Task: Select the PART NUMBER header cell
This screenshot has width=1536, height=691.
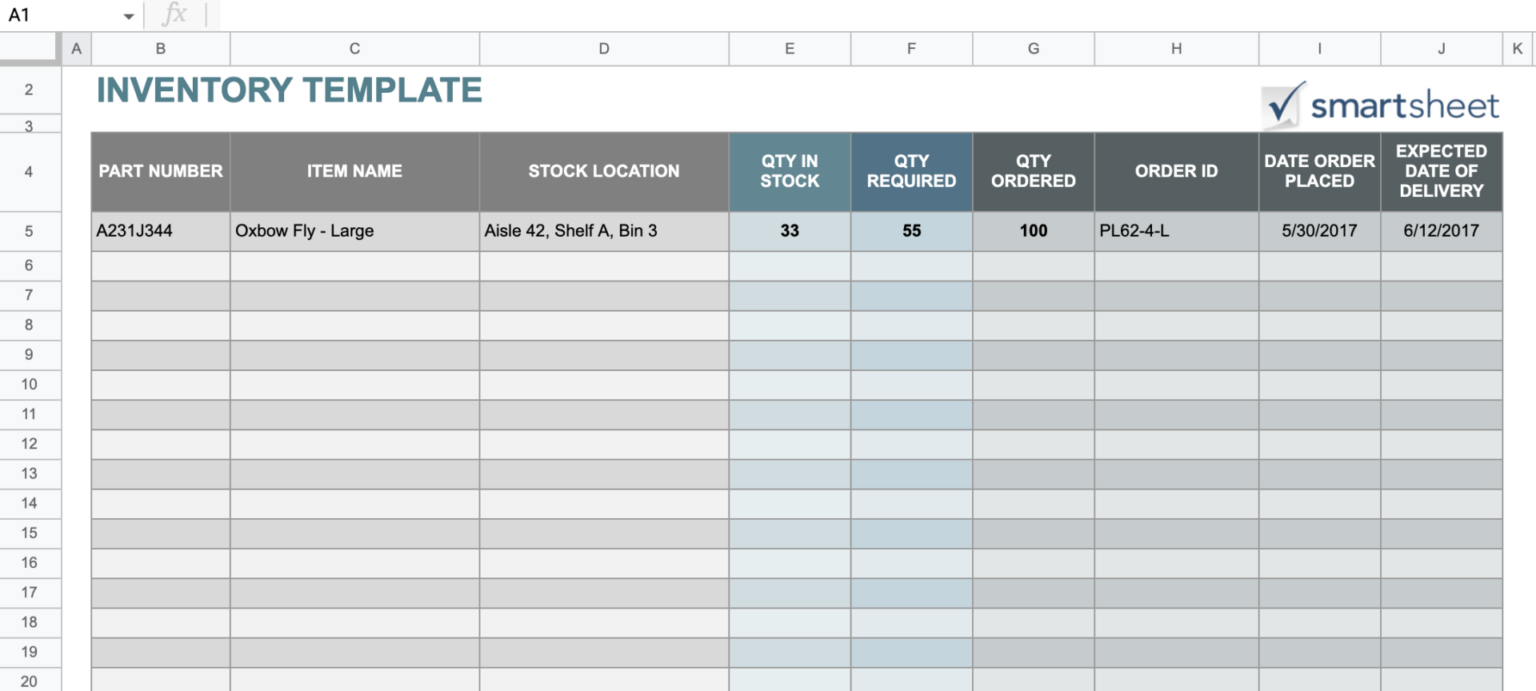Action: [x=160, y=171]
